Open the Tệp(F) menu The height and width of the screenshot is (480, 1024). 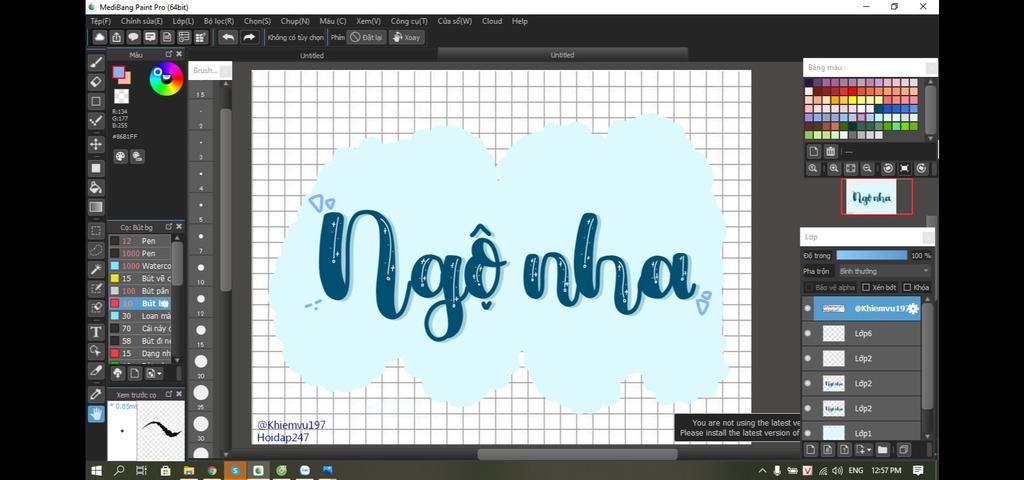point(101,21)
